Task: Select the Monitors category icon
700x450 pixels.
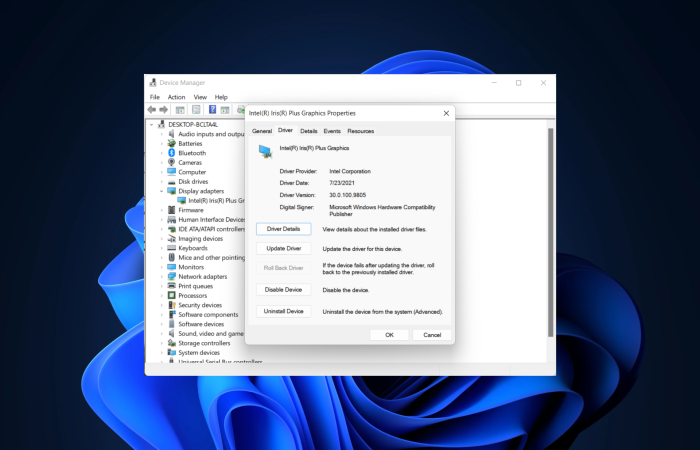Action: [171, 267]
